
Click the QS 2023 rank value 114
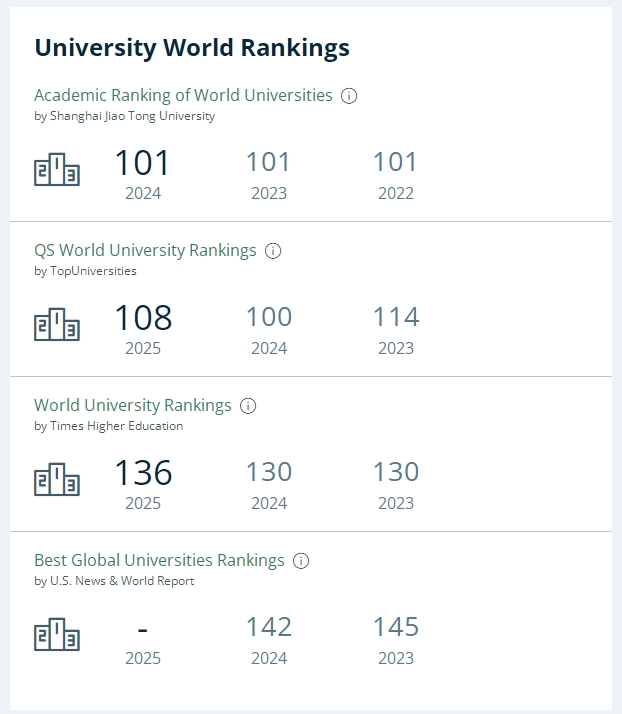396,318
